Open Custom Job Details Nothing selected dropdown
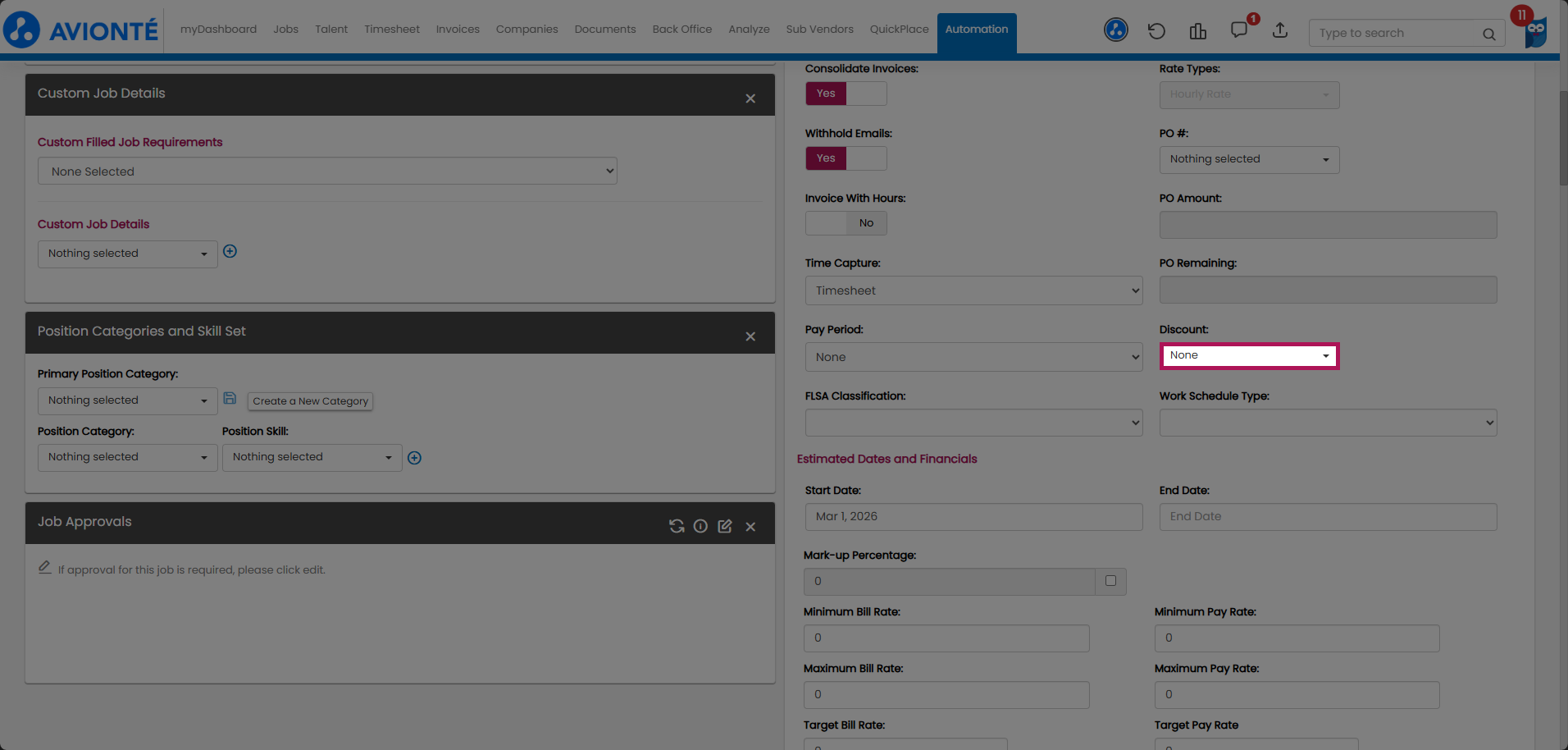Image resolution: width=1568 pixels, height=750 pixels. [x=128, y=254]
